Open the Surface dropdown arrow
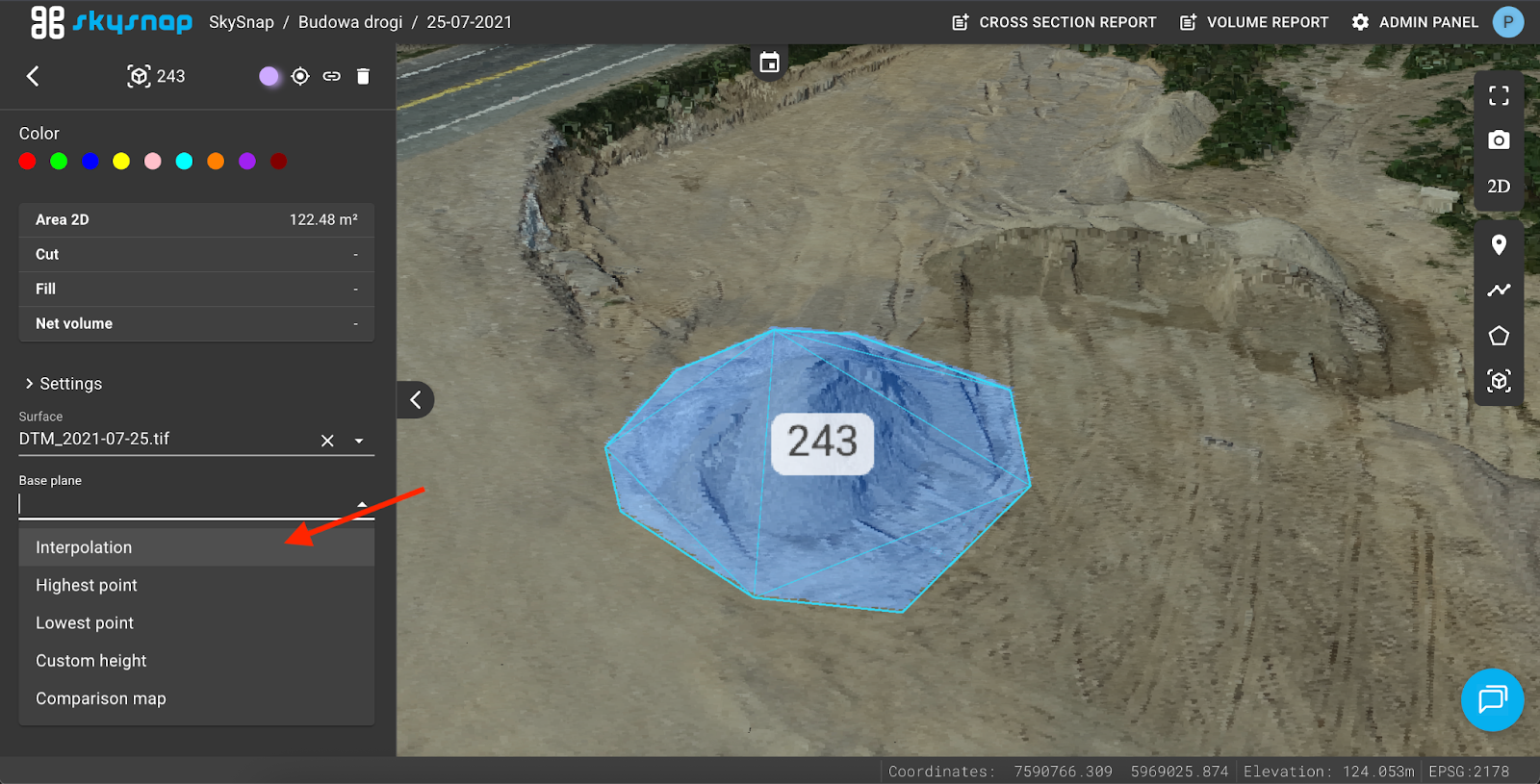 [359, 441]
